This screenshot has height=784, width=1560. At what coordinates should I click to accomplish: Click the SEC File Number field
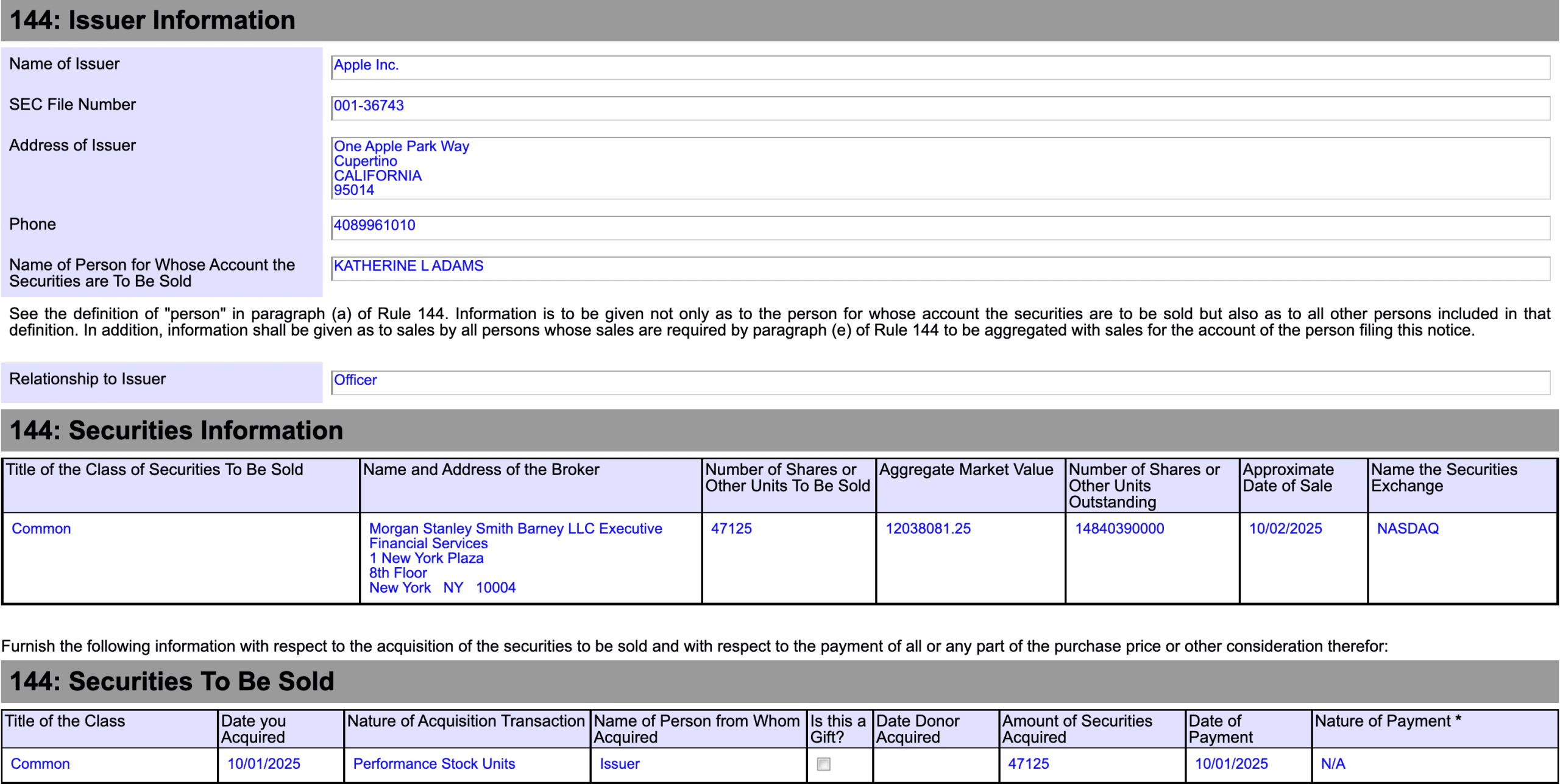tap(940, 108)
